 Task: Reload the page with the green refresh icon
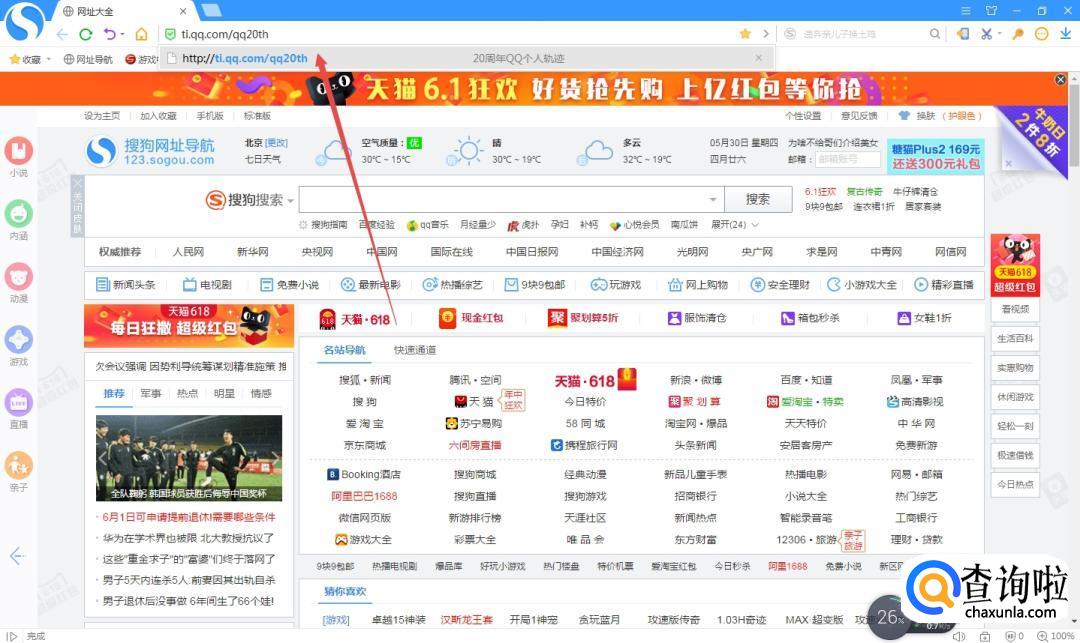[x=85, y=34]
